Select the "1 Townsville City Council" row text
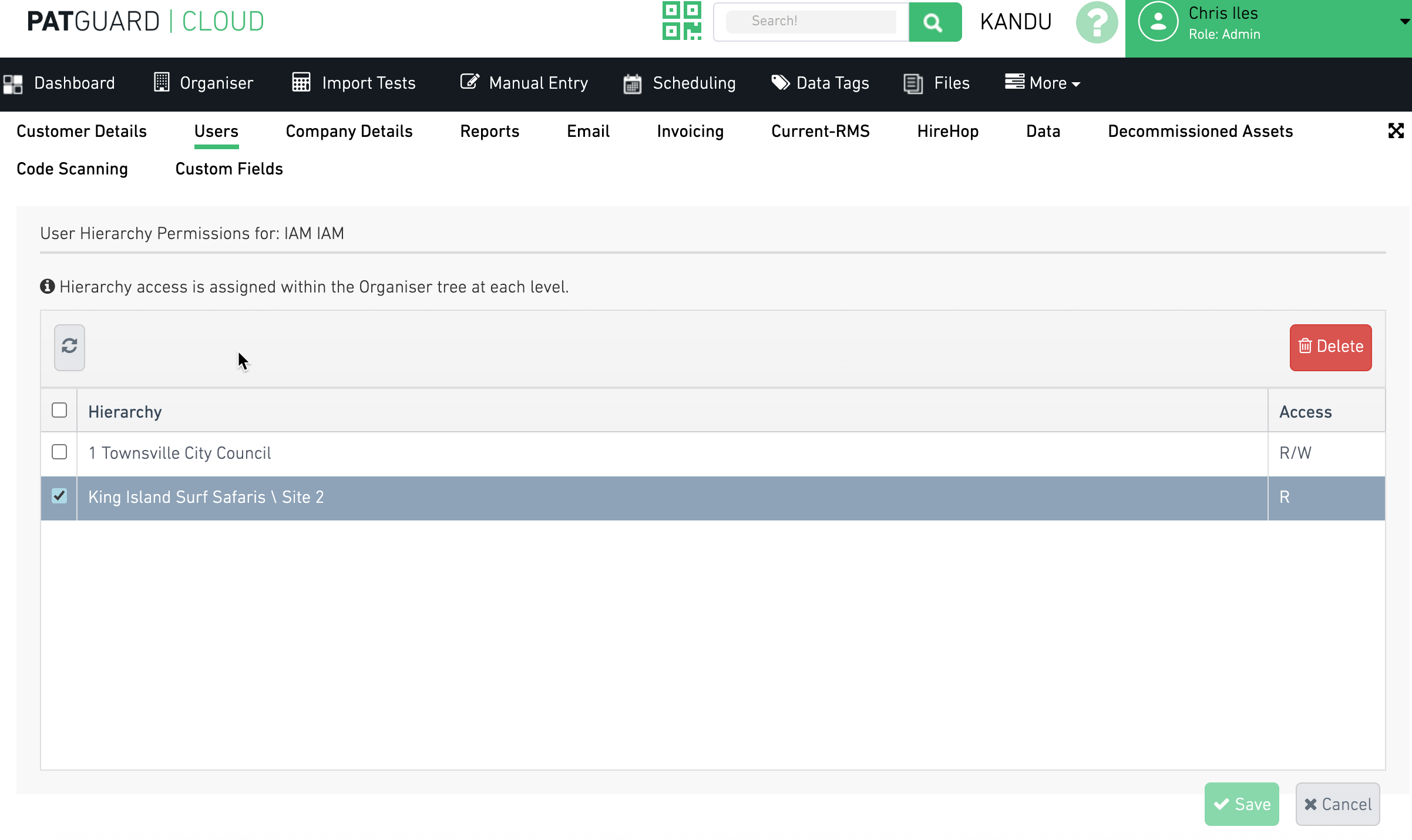 (x=180, y=453)
